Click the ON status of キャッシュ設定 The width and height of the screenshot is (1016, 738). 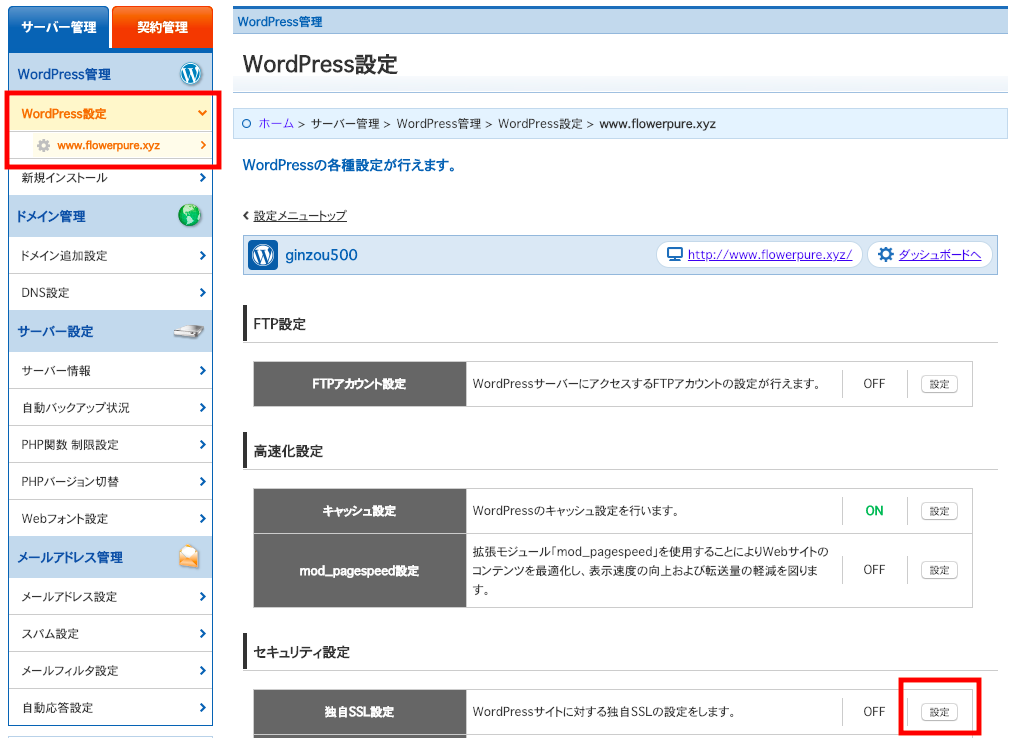click(x=874, y=511)
